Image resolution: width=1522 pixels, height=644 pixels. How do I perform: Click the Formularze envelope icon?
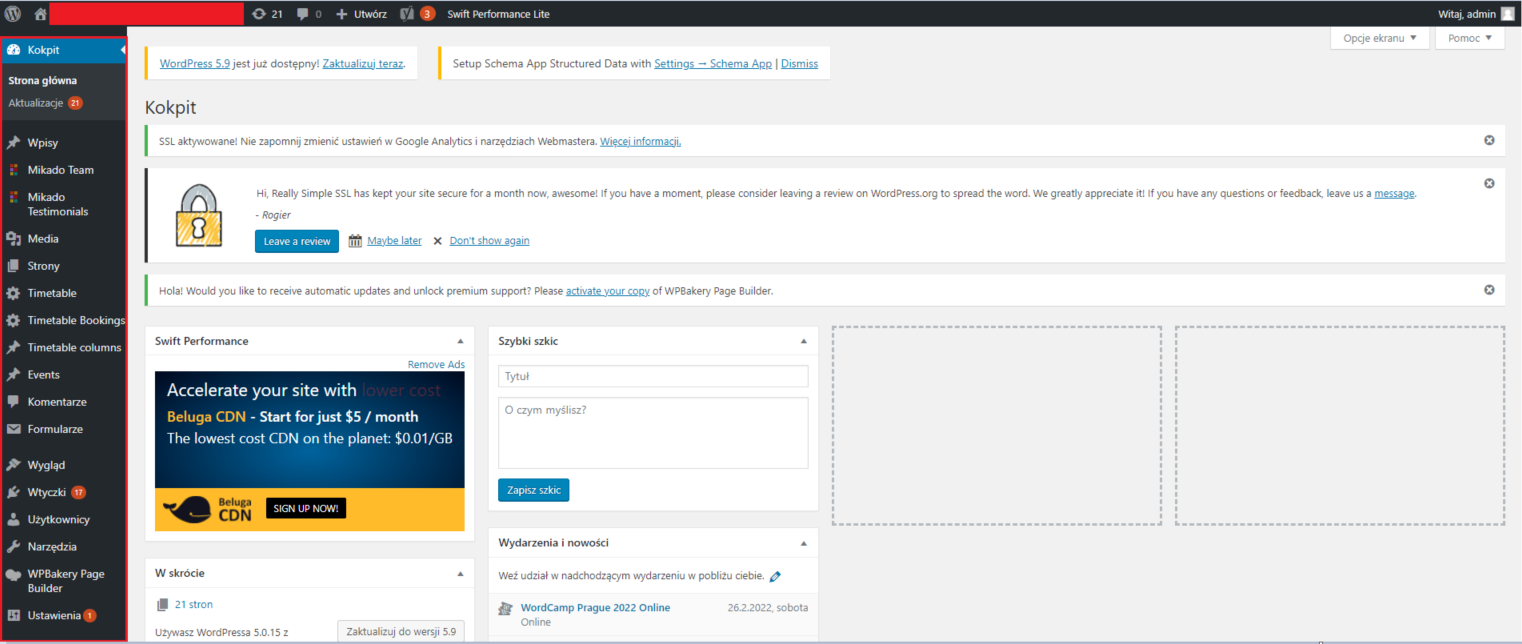[x=13, y=429]
